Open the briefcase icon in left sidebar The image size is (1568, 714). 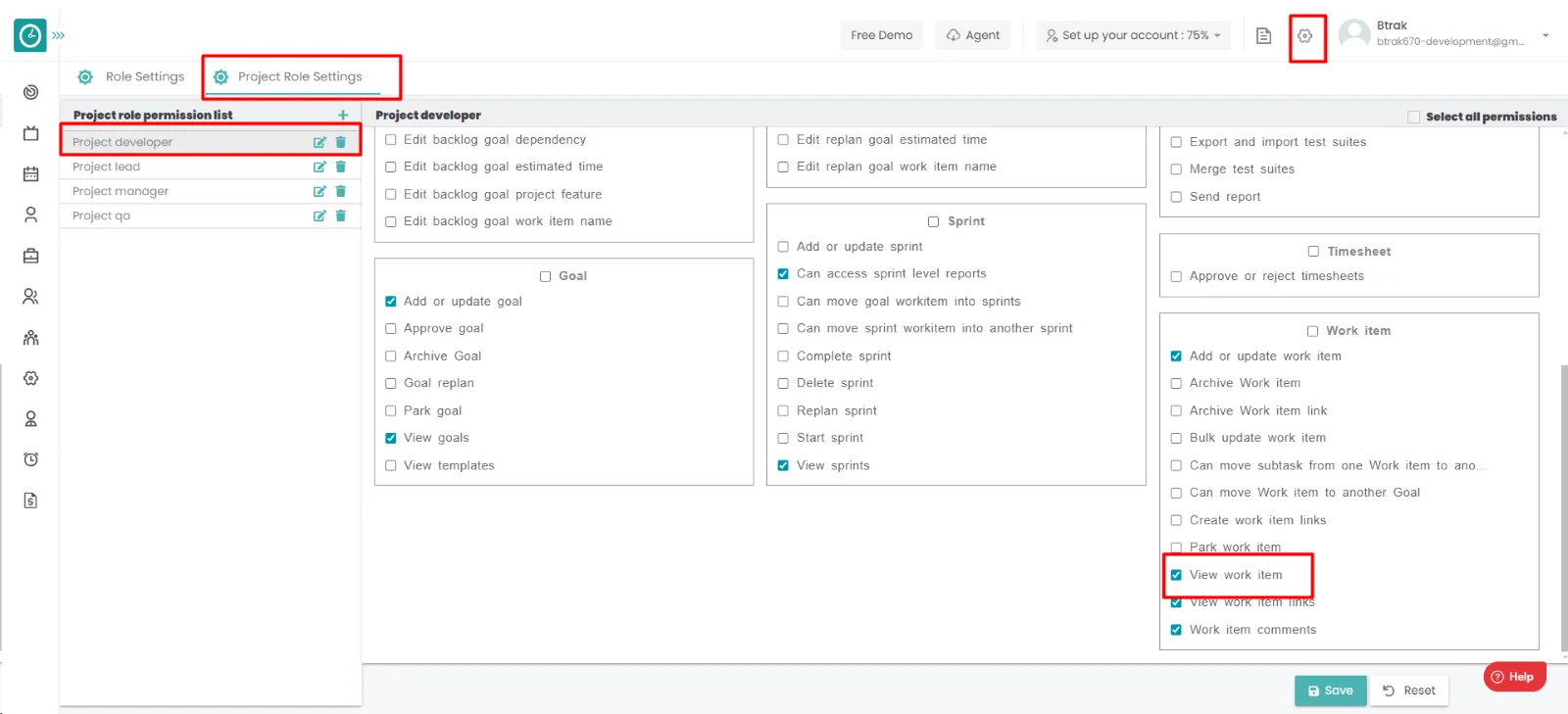[31, 256]
